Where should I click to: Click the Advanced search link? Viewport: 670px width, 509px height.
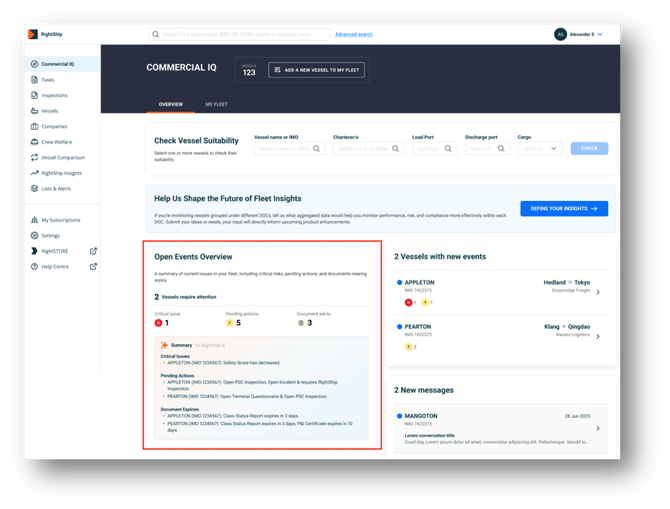354,34
